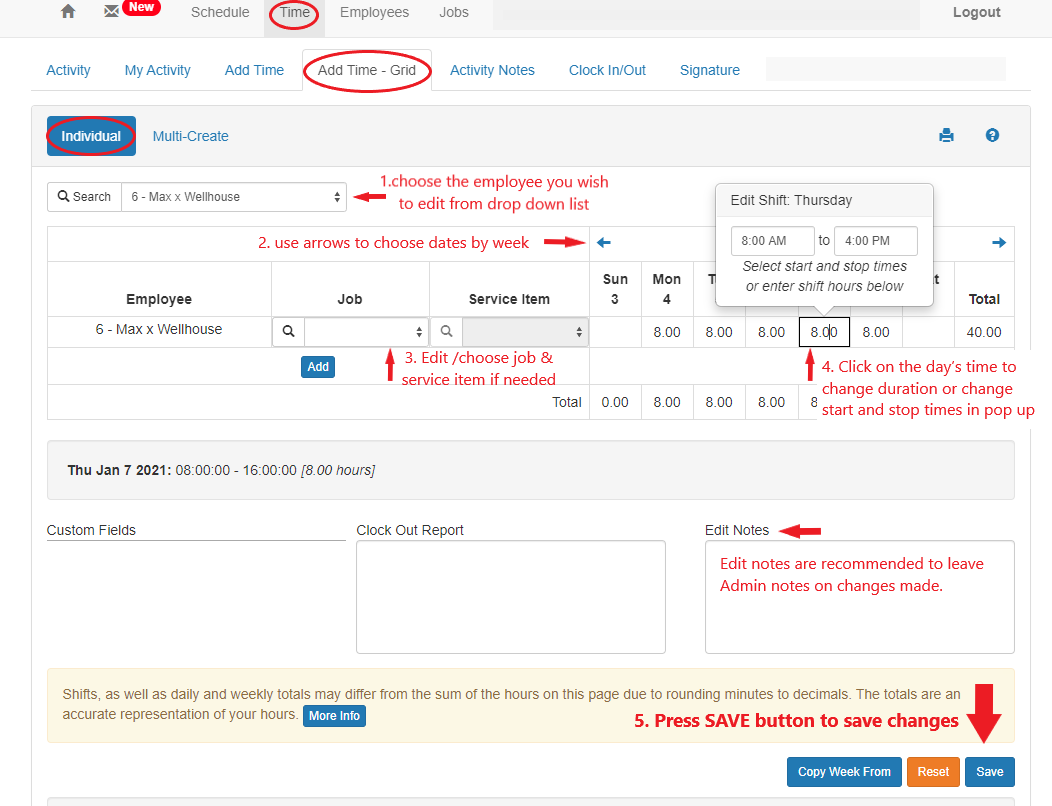Select Employees from the top menu
Viewport: 1052px width, 806px height.
point(374,11)
